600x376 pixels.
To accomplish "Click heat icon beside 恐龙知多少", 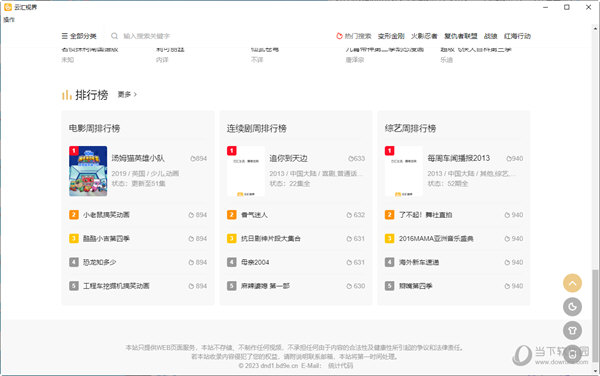I will pos(191,262).
